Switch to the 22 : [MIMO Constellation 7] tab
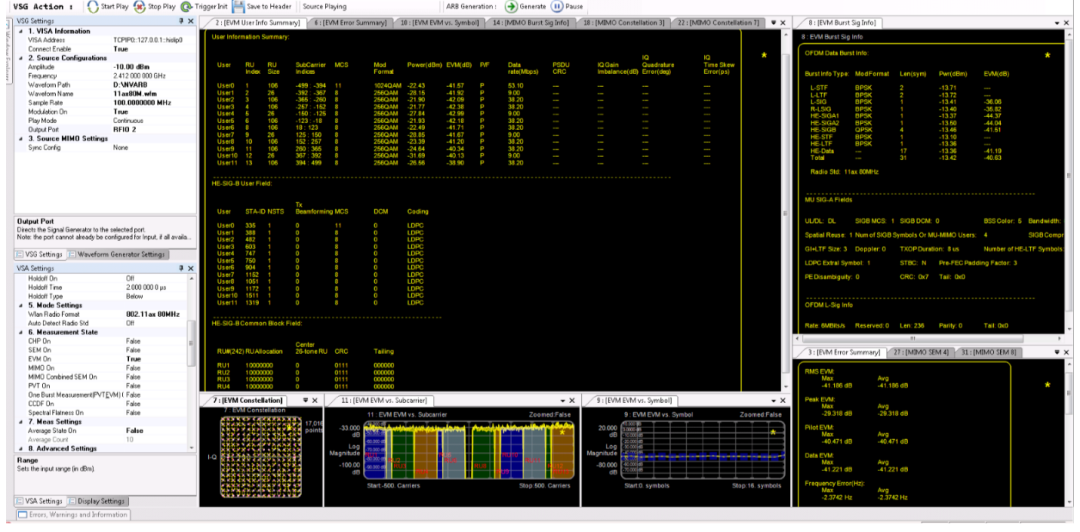Screen dimensions: 1080x532 pyautogui.click(x=718, y=23)
